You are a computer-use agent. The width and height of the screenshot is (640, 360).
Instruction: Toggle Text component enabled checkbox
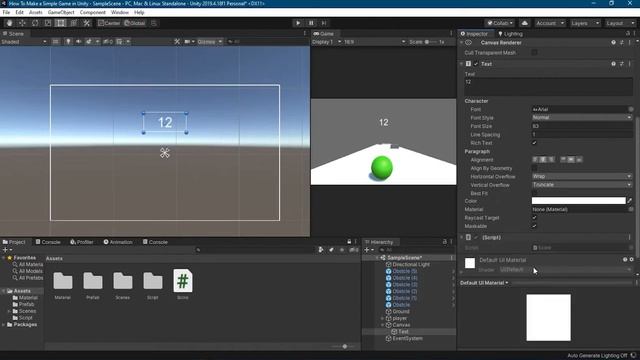(x=476, y=64)
